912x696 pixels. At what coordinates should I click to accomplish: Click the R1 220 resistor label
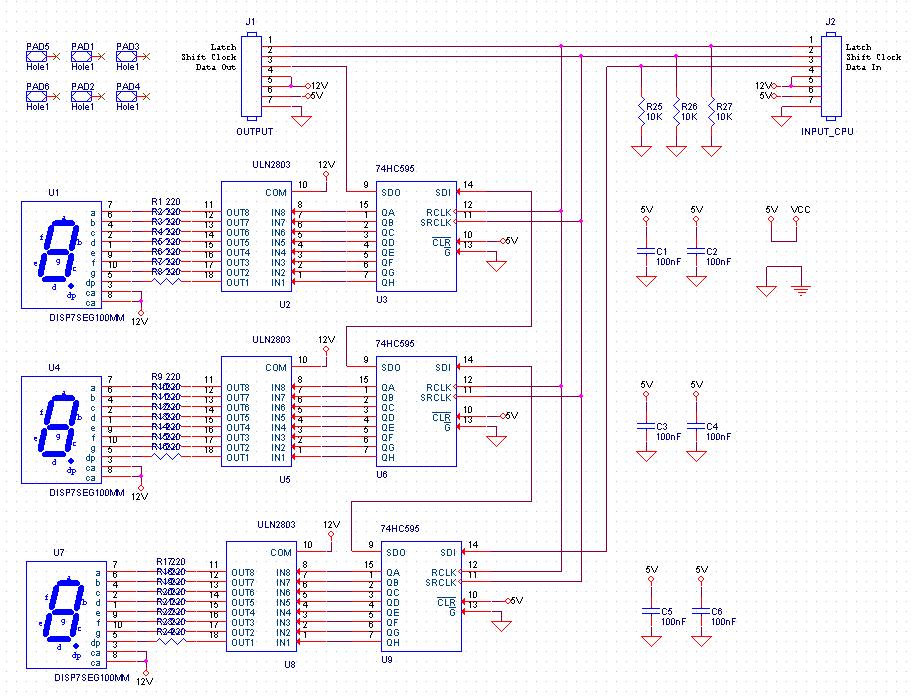click(x=166, y=202)
